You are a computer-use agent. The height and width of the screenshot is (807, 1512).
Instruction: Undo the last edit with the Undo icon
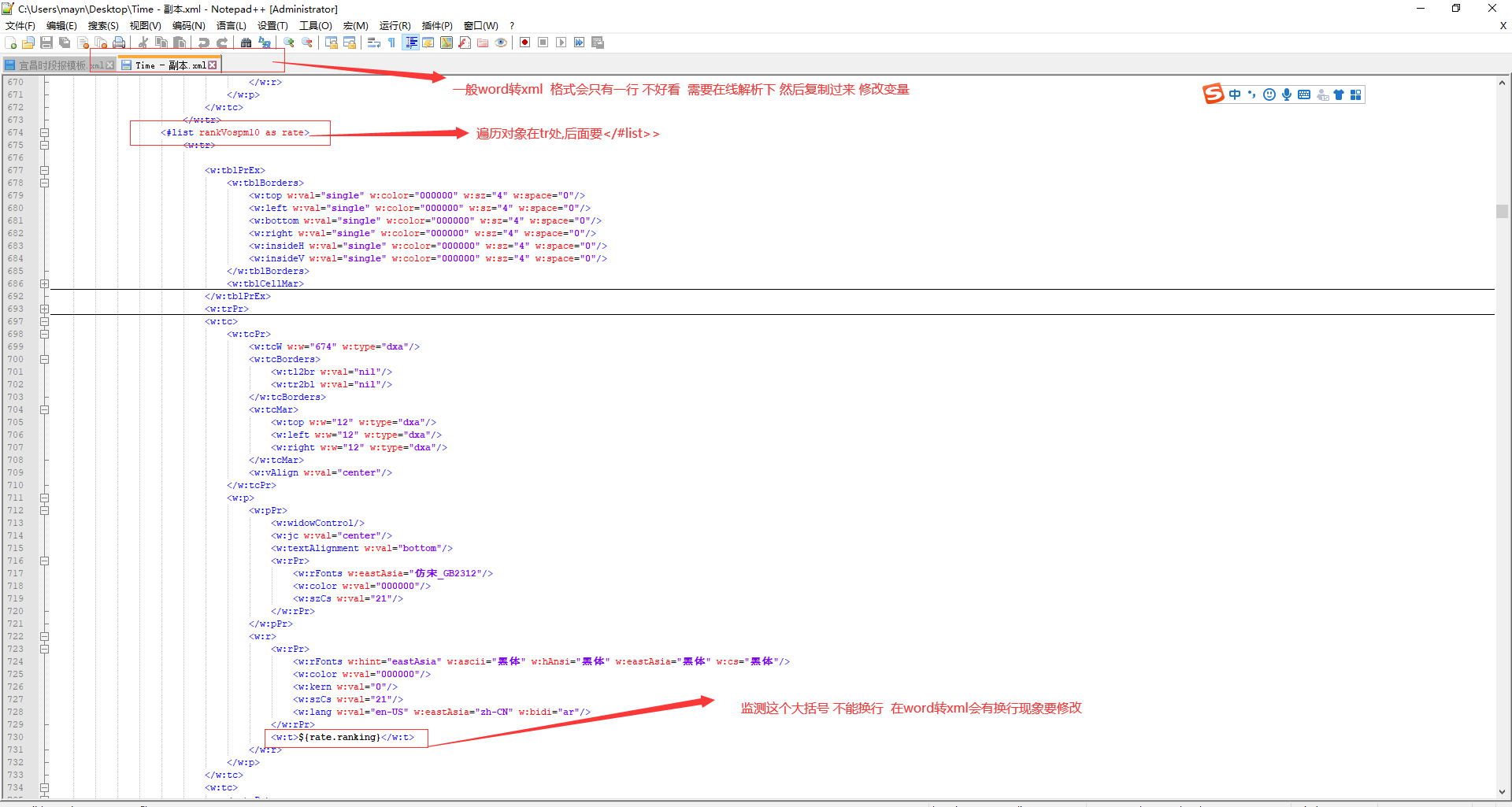pyautogui.click(x=204, y=43)
